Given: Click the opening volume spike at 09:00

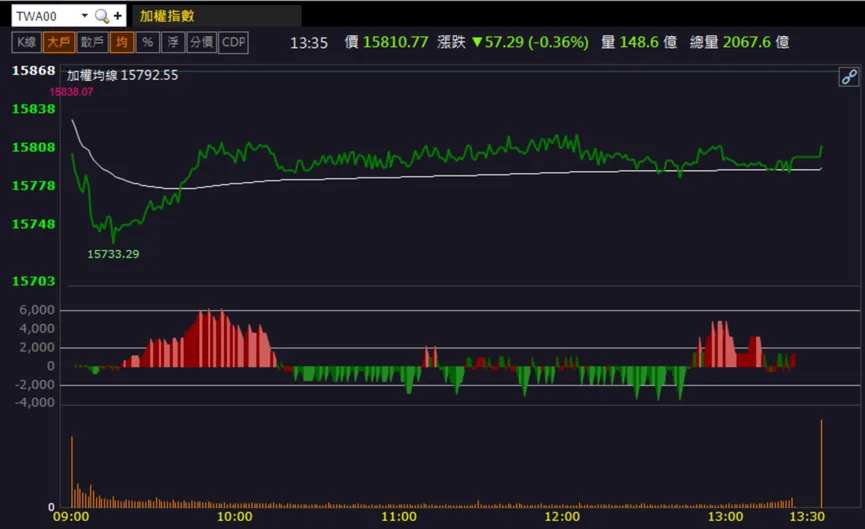Looking at the screenshot, I should [72, 472].
